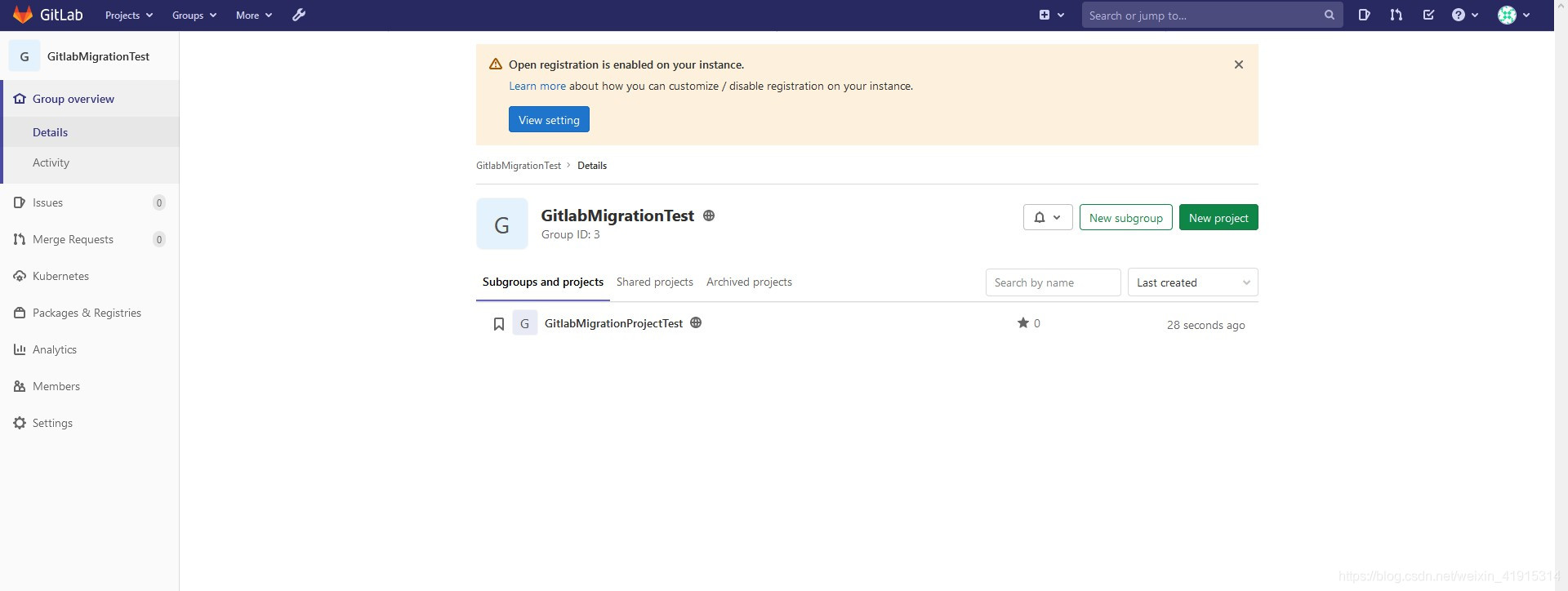Click the New subgroup button

tap(1126, 217)
